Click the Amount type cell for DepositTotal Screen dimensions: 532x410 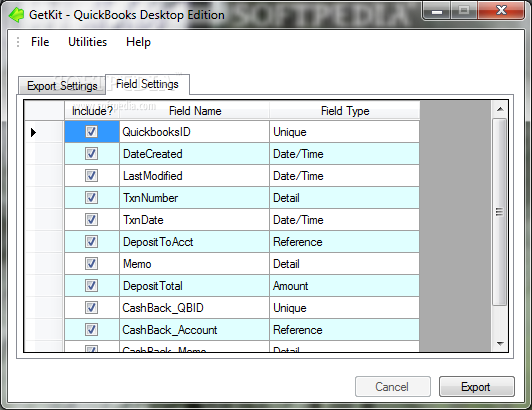tap(344, 286)
